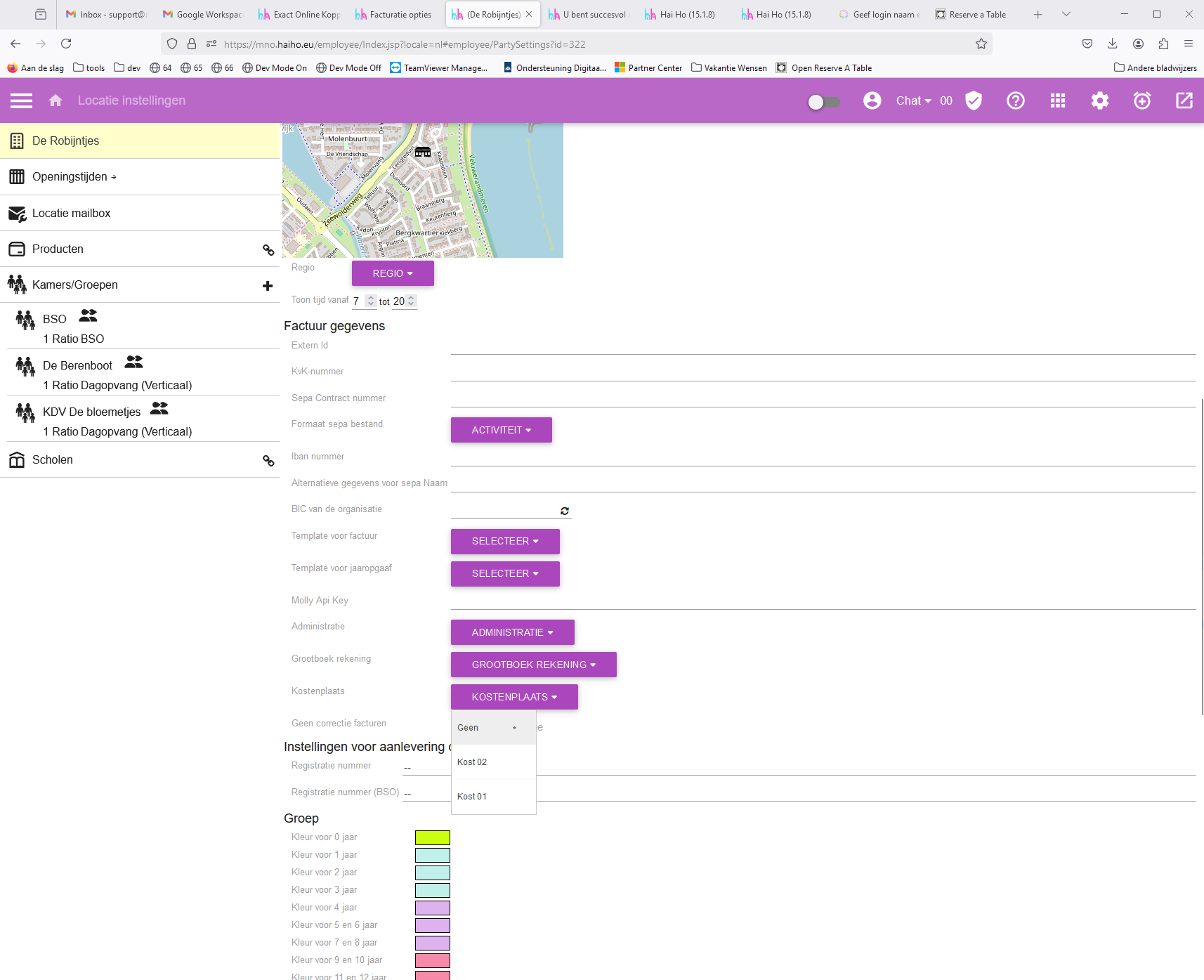Screen dimensions: 1204x980
Task: Refresh the BIC van de organisatie field
Action: click(564, 511)
